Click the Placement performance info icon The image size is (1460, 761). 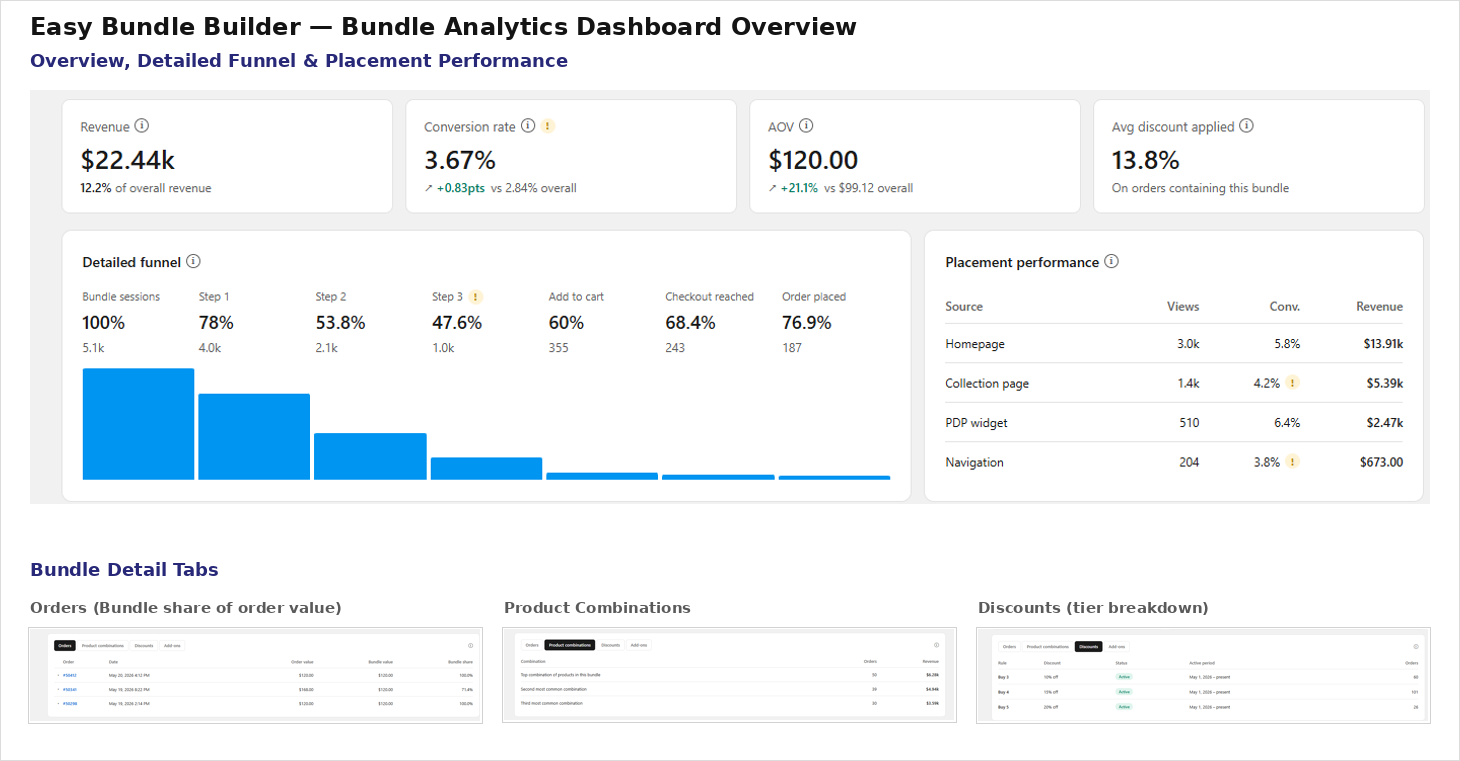(1111, 261)
